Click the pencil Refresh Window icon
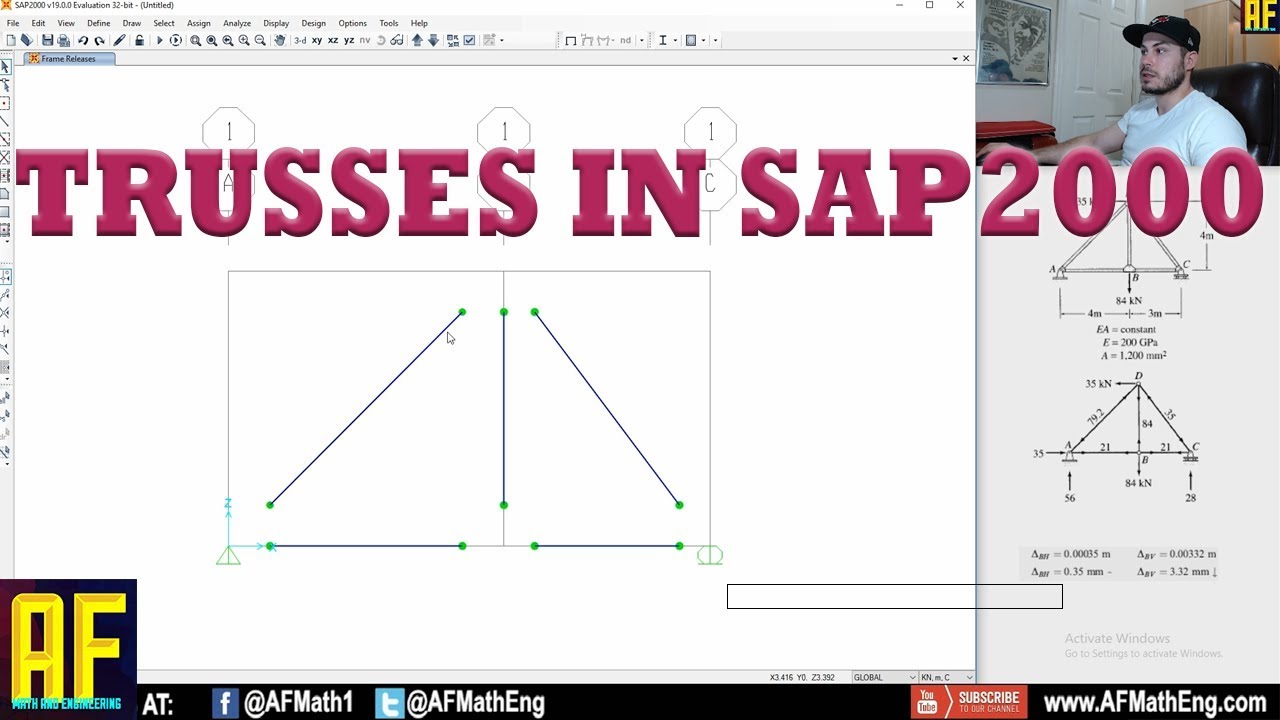The image size is (1280, 720). [119, 40]
